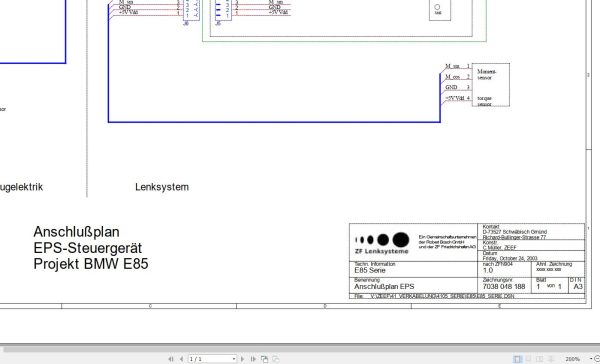Click the 'Lenksystem' label in the drawing
This screenshot has width=600, height=364.
click(162, 187)
